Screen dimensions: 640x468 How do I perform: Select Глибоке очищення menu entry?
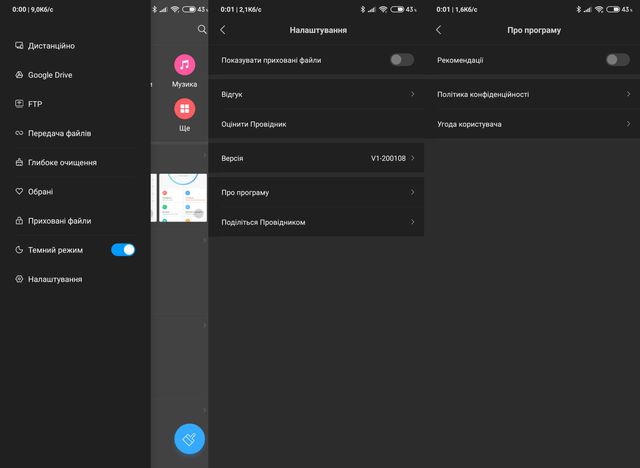[x=62, y=162]
